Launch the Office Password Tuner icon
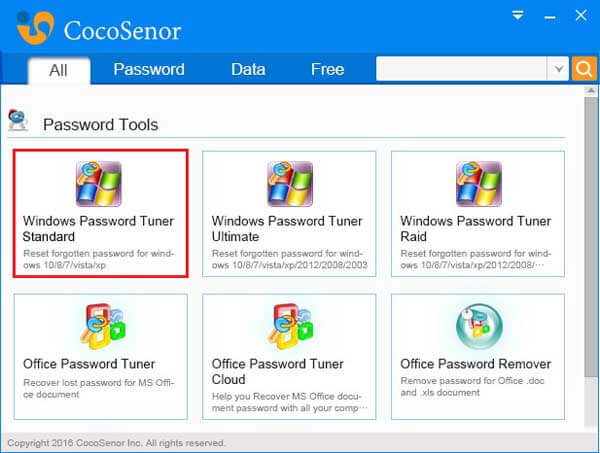 [x=103, y=326]
